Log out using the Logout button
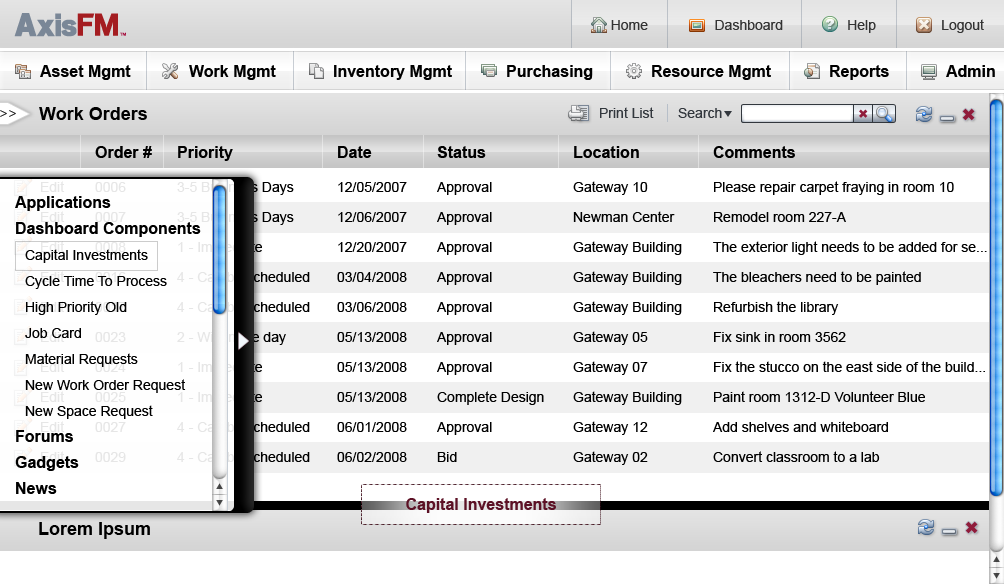This screenshot has width=1004, height=584. click(950, 25)
